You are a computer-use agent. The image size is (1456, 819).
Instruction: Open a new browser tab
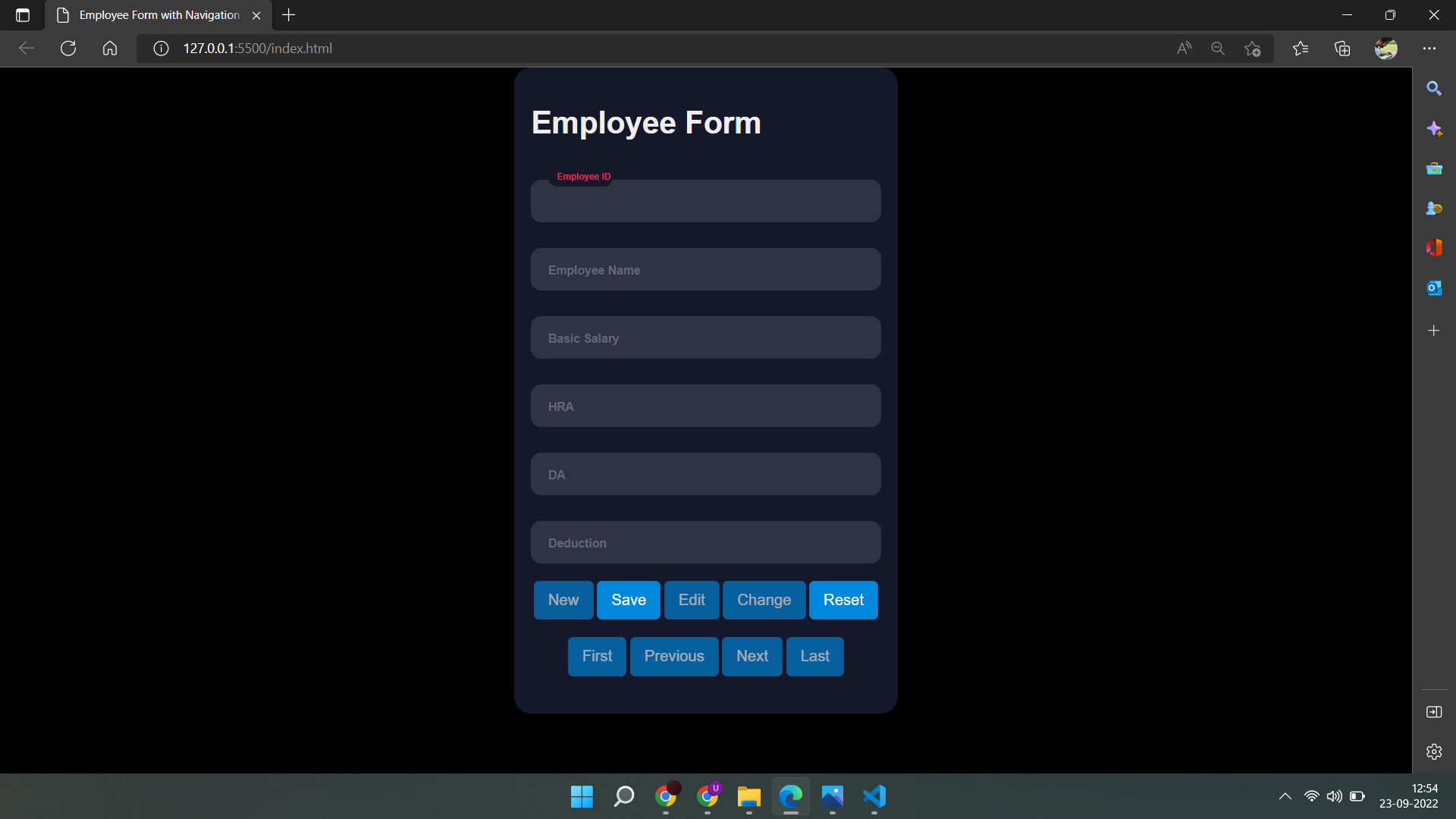coord(288,14)
